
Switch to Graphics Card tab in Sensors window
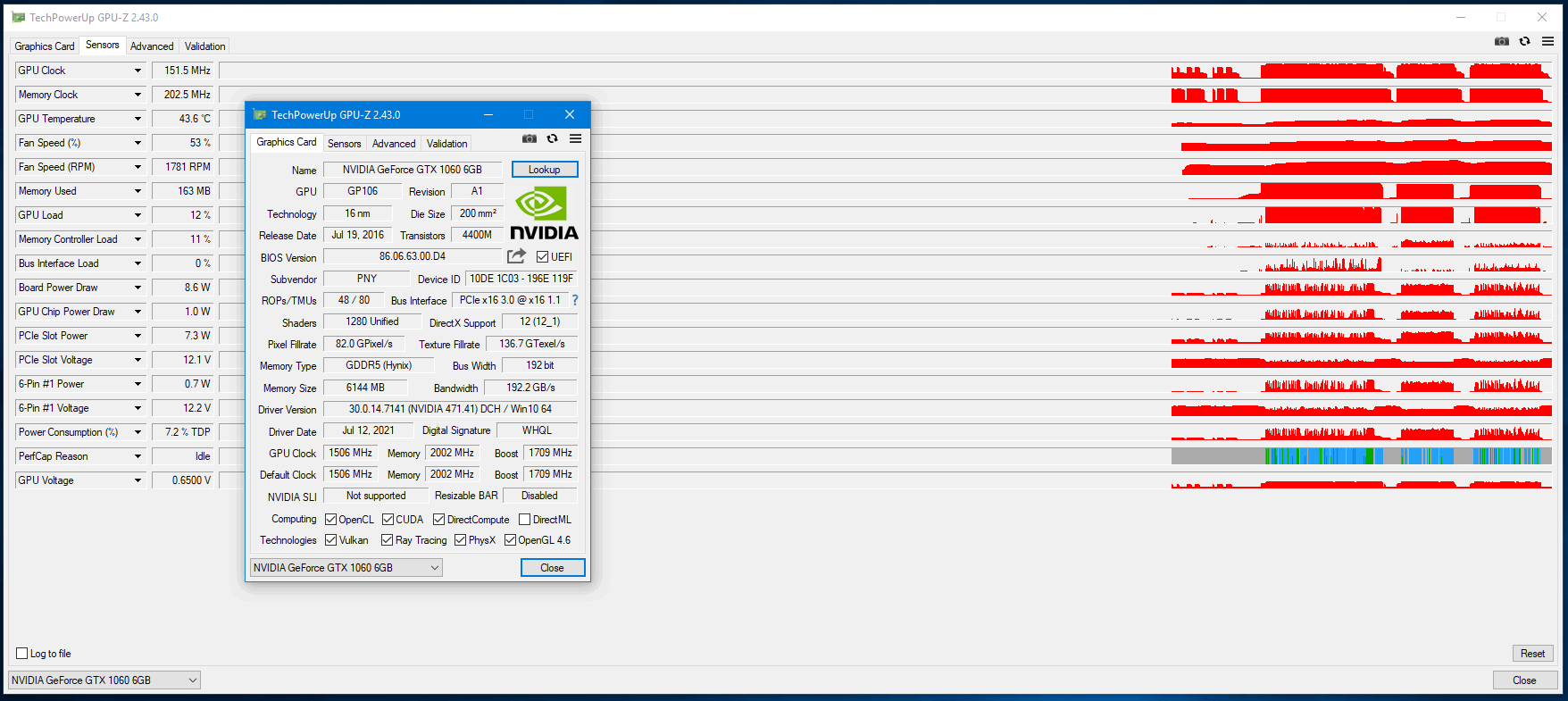point(45,46)
